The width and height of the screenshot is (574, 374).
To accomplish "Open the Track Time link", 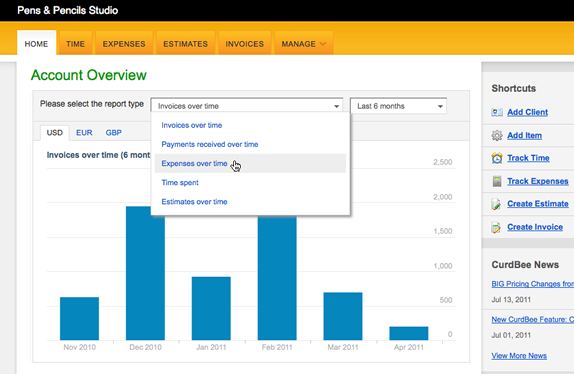I will (528, 158).
